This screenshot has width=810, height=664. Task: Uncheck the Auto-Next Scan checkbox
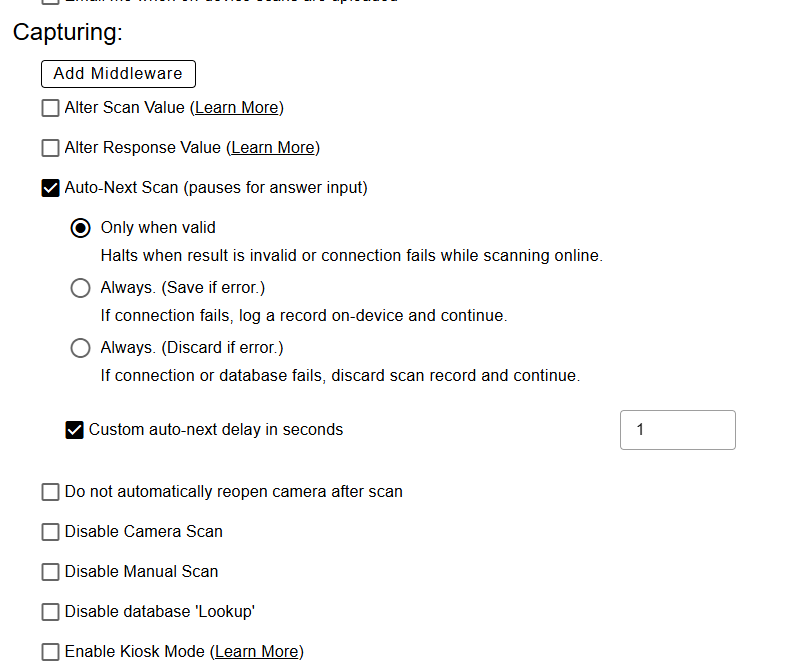tap(50, 188)
